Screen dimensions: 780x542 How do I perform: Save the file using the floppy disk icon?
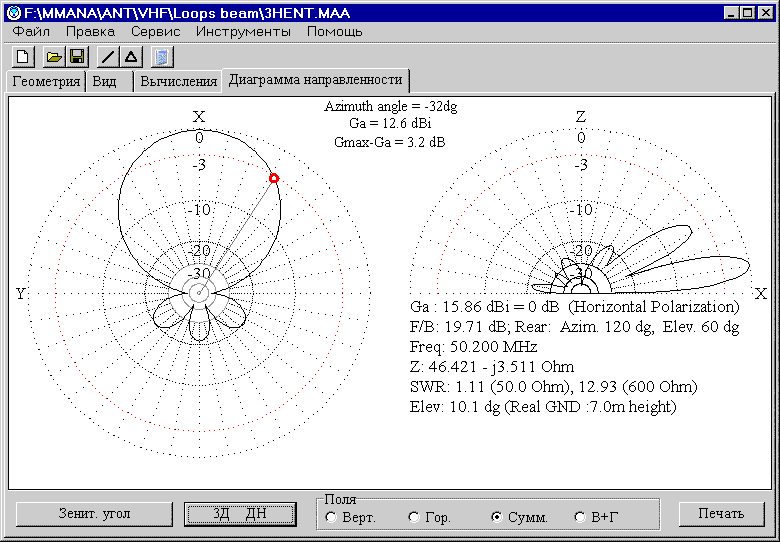77,57
